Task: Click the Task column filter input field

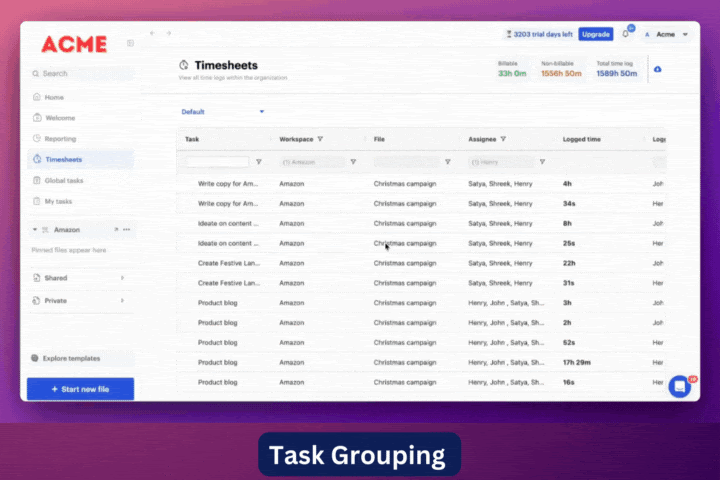Action: coord(217,162)
